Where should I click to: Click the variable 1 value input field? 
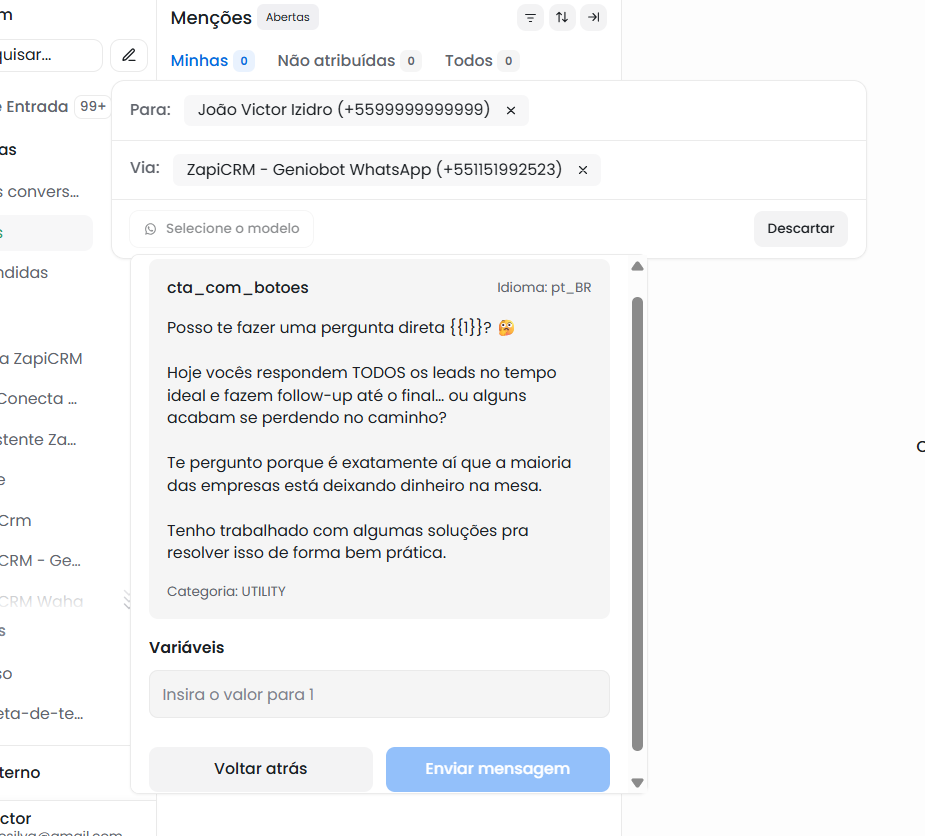tap(379, 694)
